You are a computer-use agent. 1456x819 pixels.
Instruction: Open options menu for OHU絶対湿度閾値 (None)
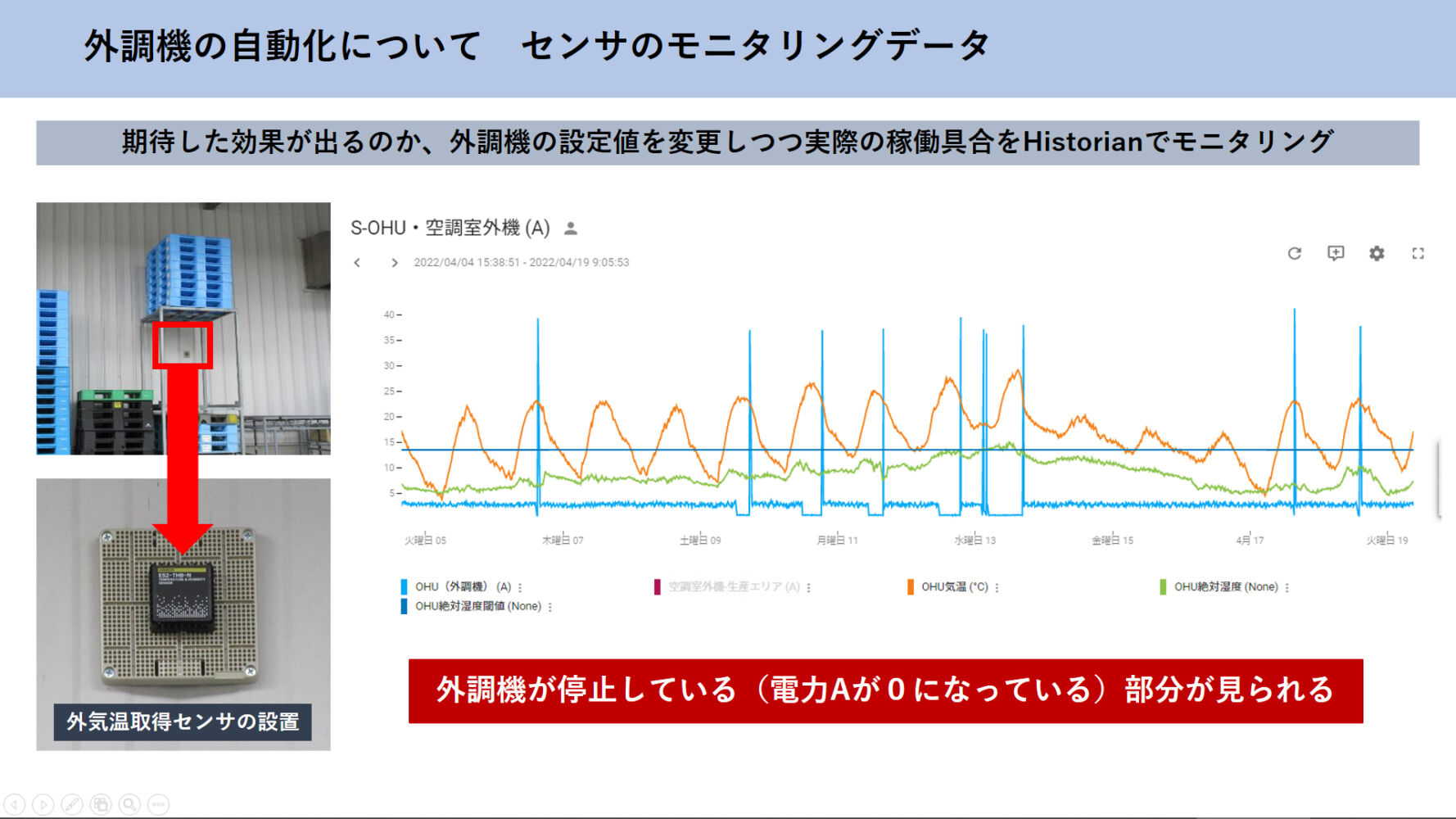pyautogui.click(x=550, y=608)
